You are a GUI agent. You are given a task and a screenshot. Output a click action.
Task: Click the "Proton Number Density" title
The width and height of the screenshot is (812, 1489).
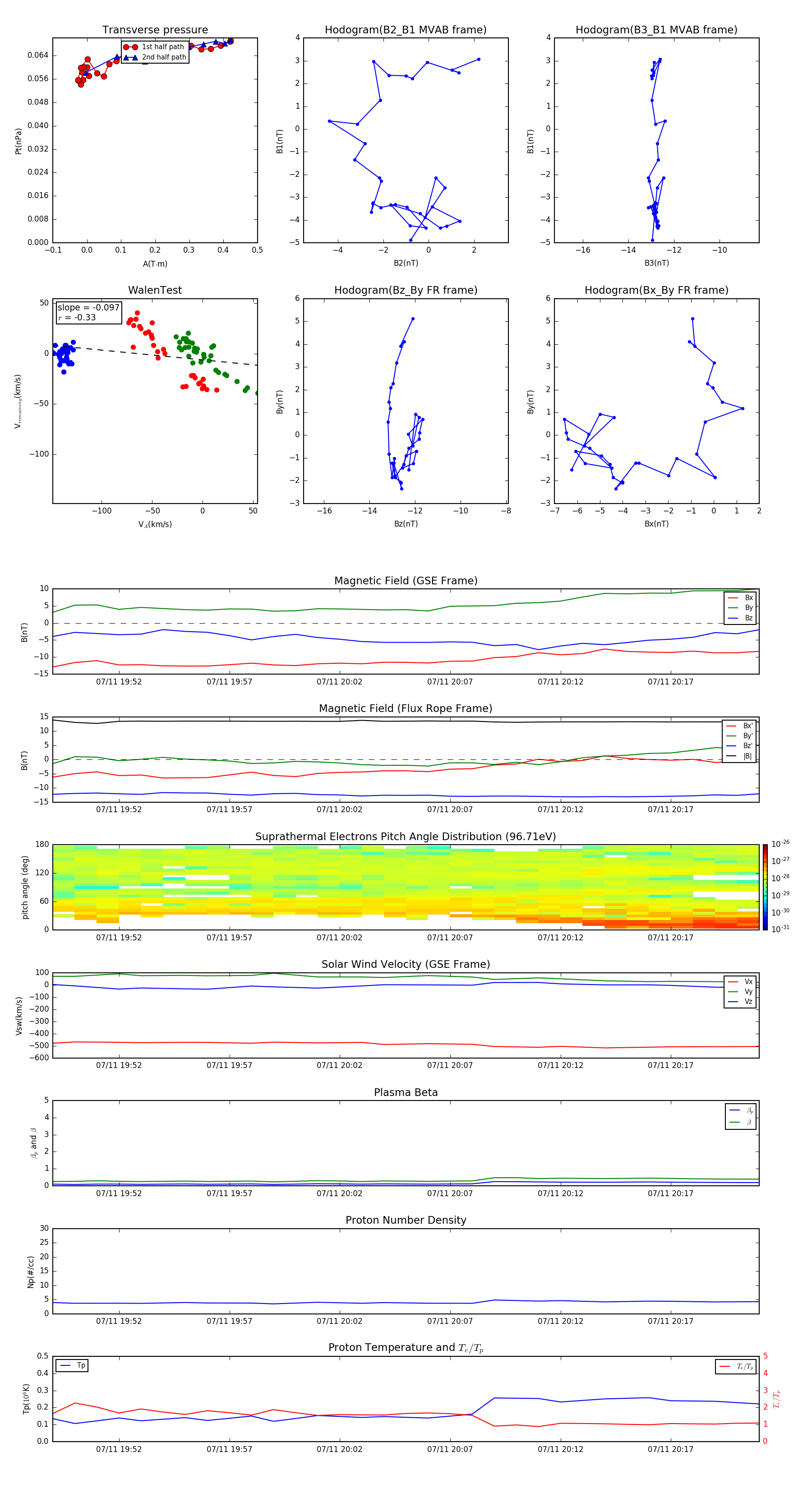tap(406, 1221)
